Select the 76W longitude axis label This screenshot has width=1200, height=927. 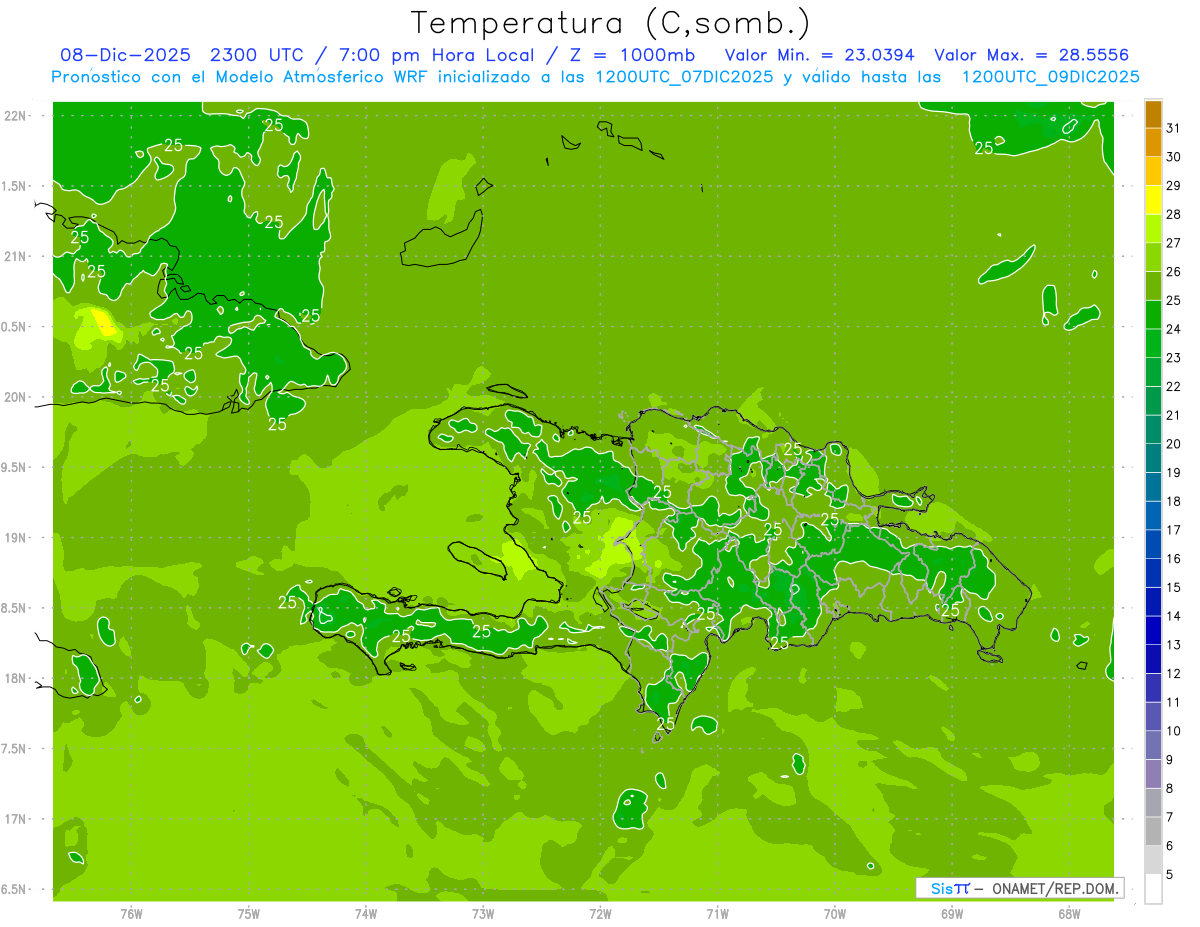(x=131, y=913)
